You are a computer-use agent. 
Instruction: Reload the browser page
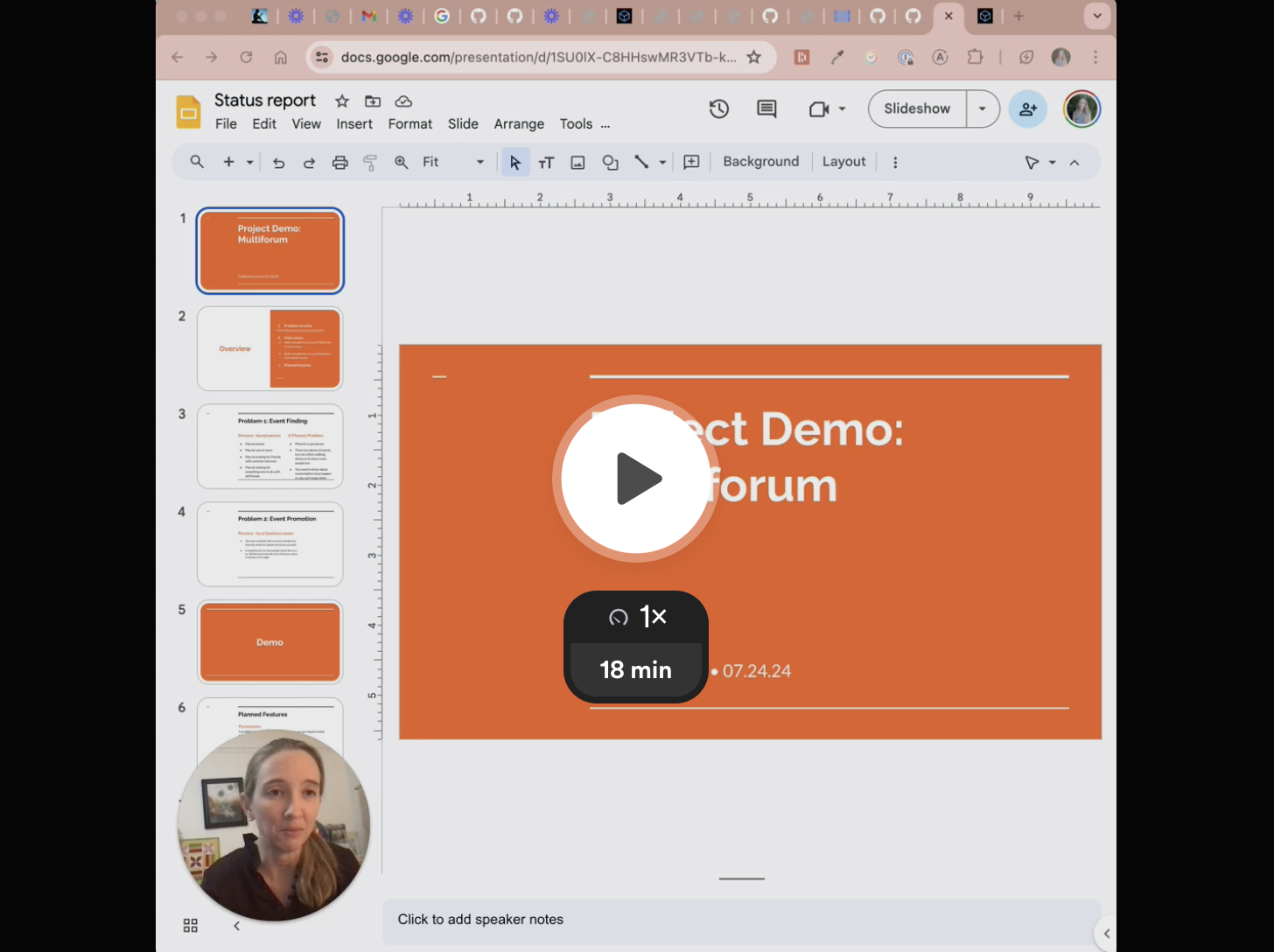(247, 57)
